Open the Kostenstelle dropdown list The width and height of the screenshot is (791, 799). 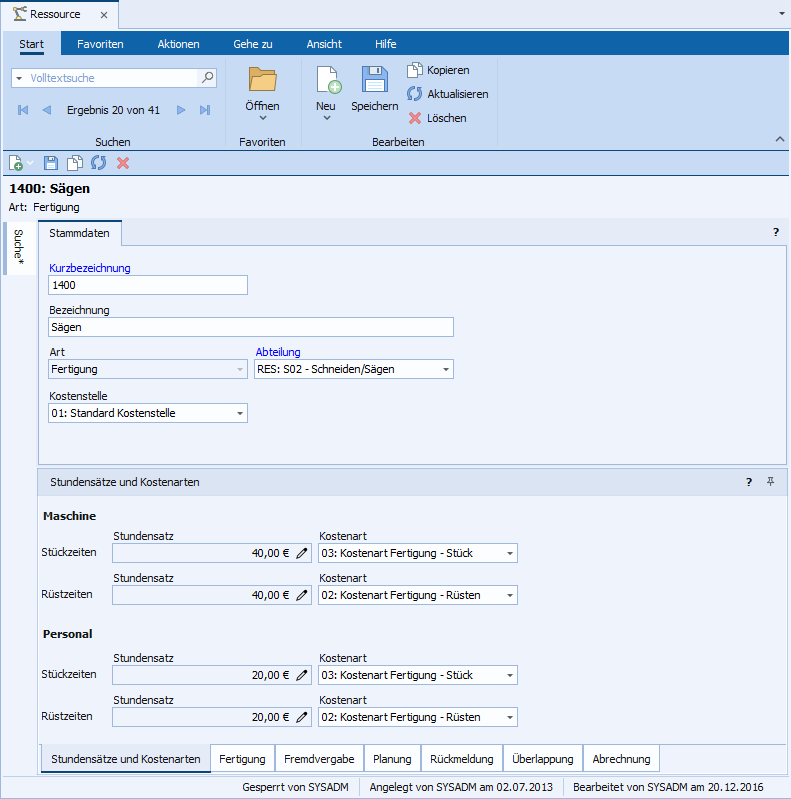point(240,413)
